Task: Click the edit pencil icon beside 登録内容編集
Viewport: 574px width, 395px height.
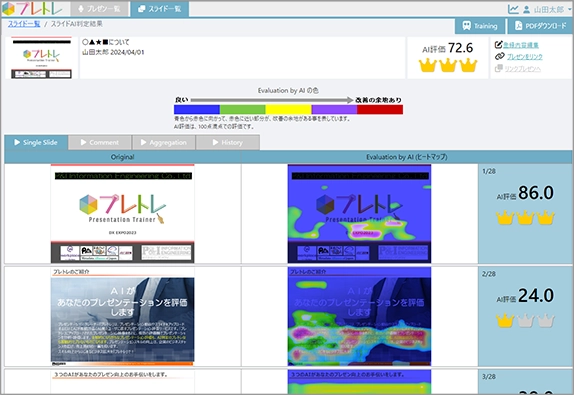Action: point(498,45)
